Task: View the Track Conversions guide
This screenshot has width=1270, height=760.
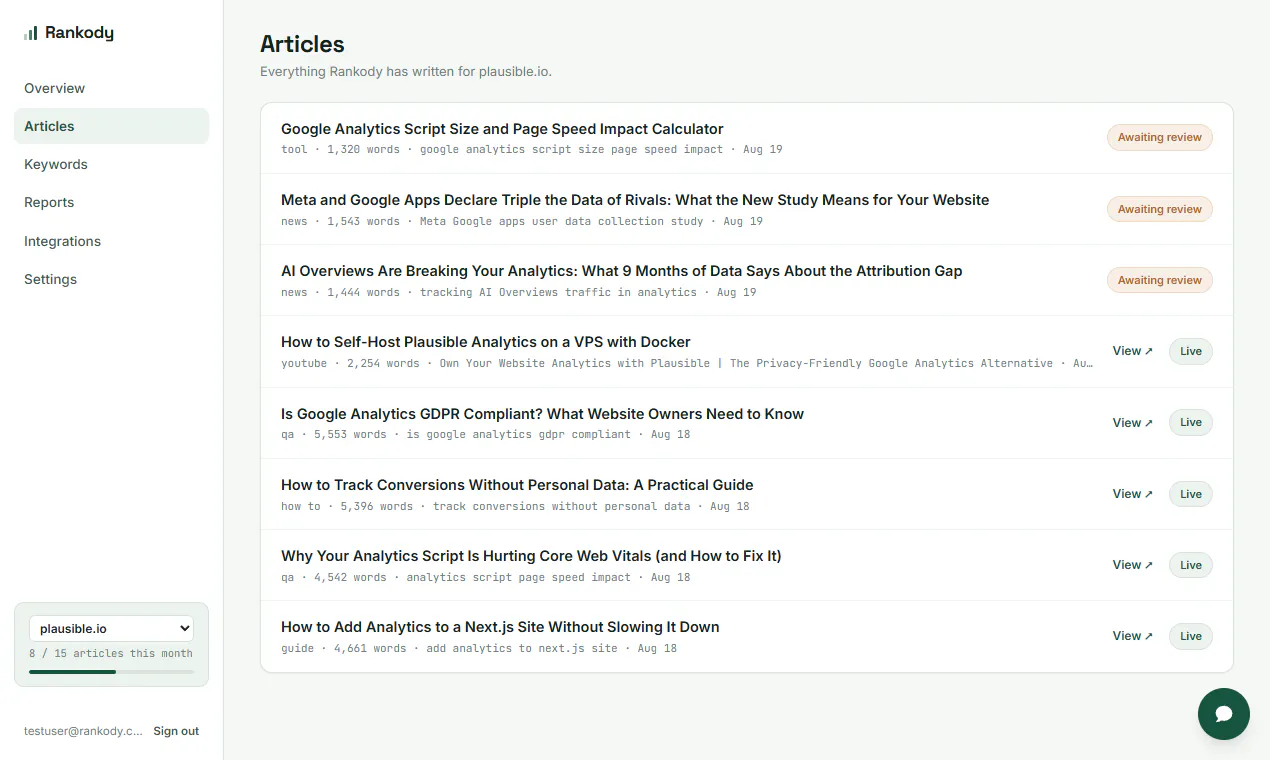Action: tap(1132, 494)
